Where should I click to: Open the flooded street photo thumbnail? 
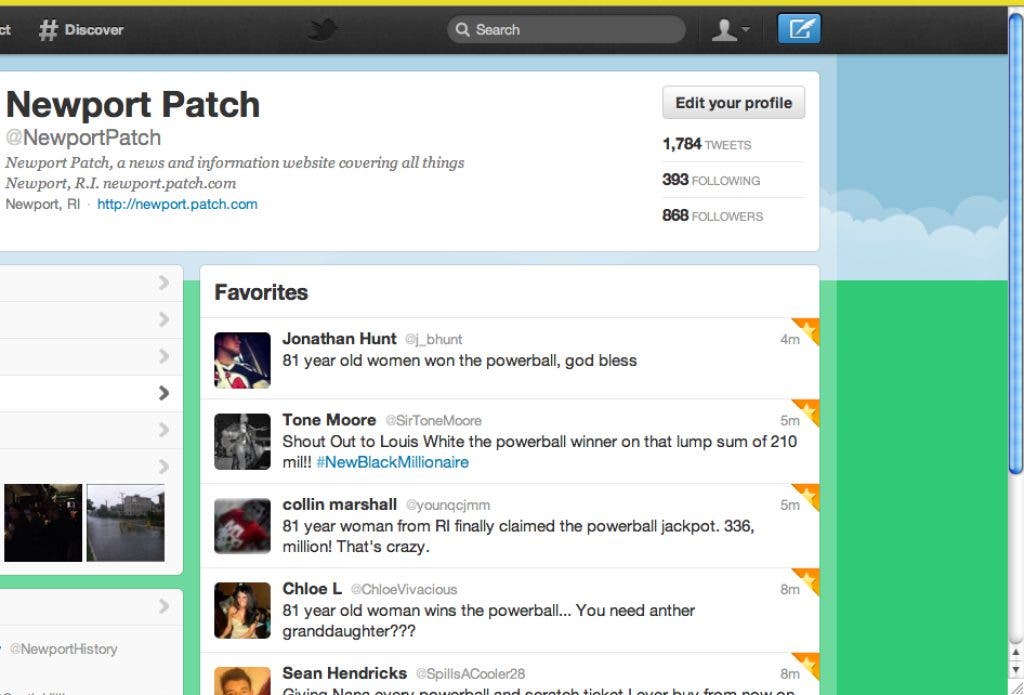tap(125, 523)
